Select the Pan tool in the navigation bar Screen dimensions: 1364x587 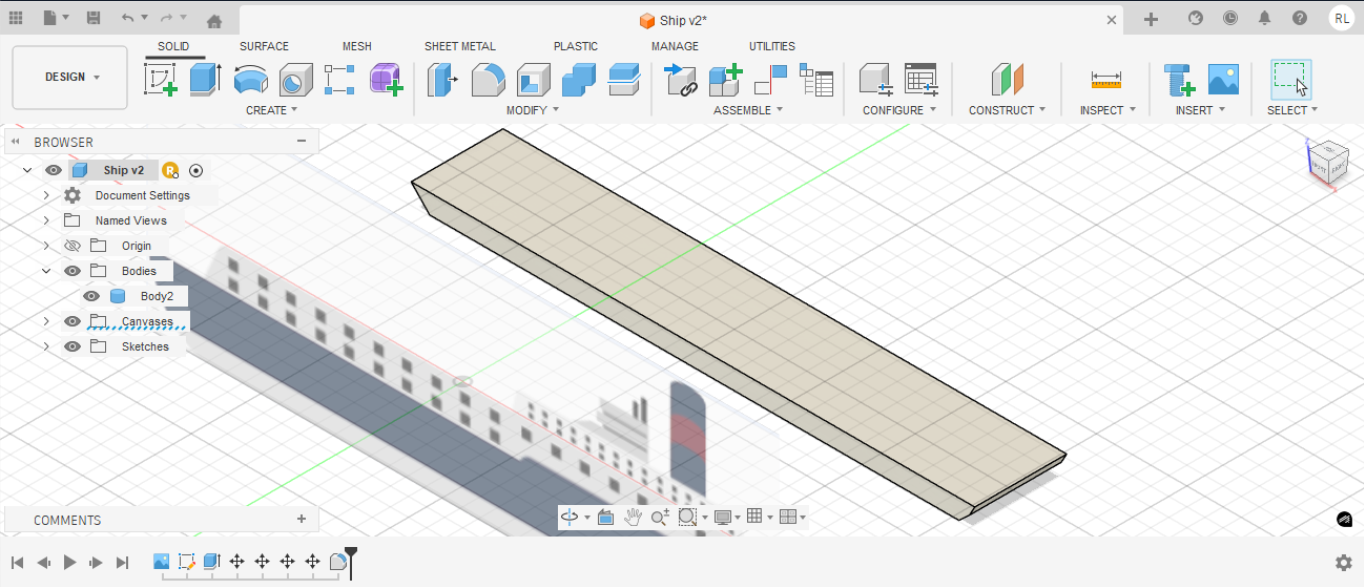tap(634, 517)
